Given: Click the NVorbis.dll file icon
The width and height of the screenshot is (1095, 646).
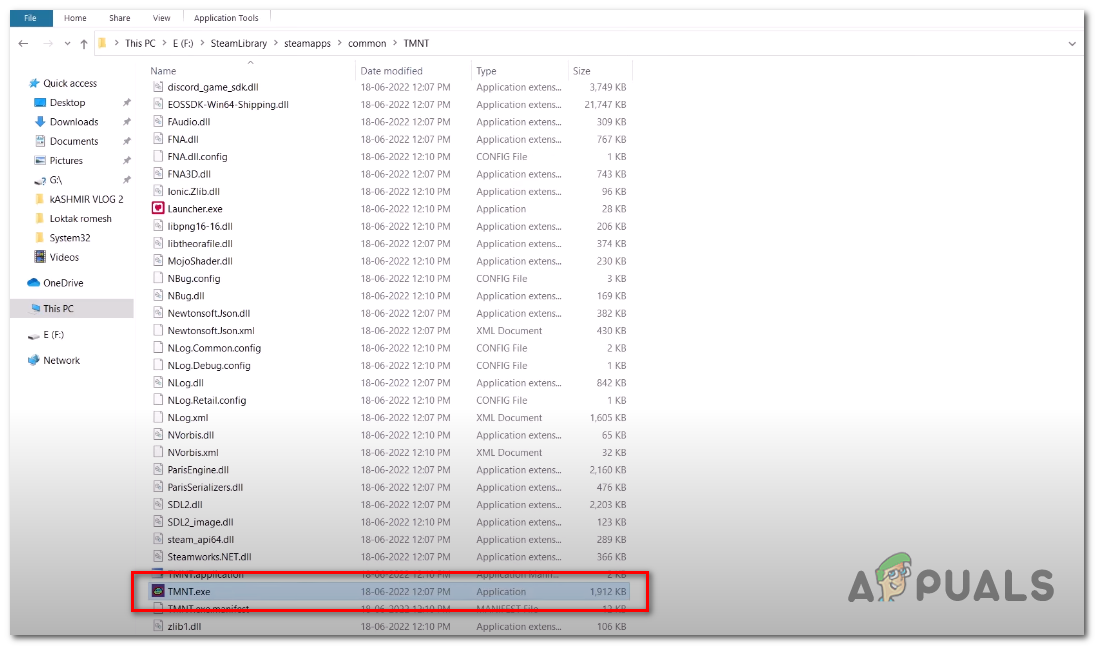Looking at the screenshot, I should coord(158,435).
